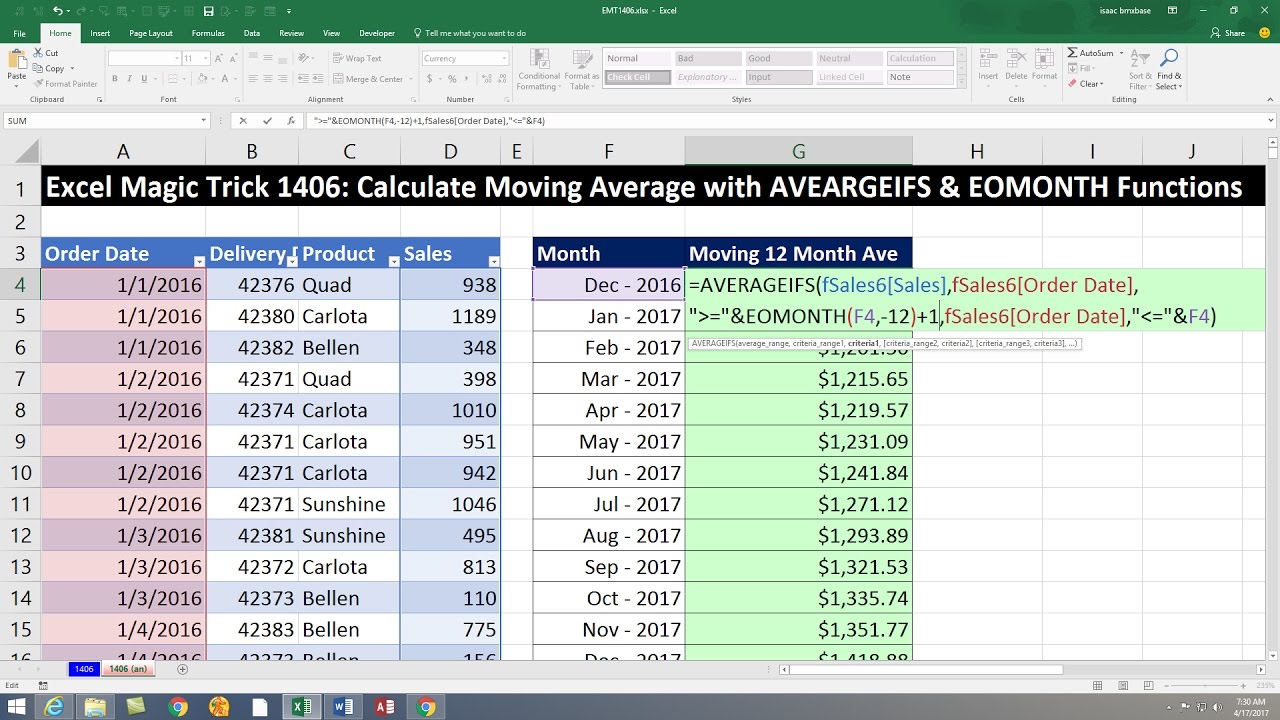This screenshot has height=720, width=1280.
Task: Open the Formulas ribbon tab
Action: 208,33
